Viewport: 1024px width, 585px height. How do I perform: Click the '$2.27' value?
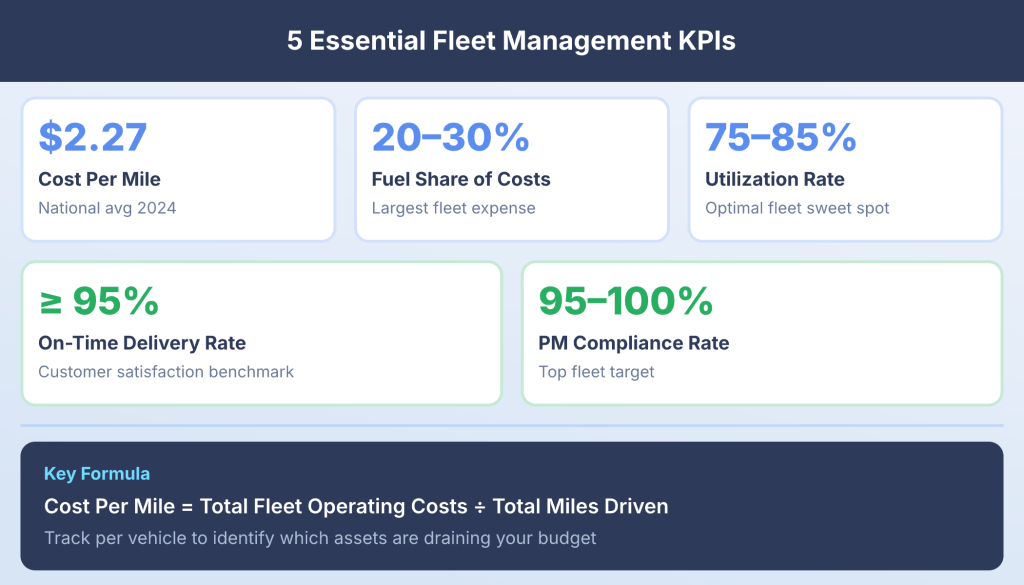[93, 137]
